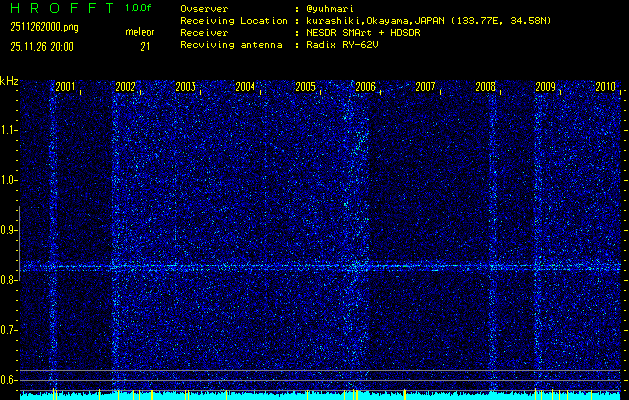Click the 0.6 kHz axis label
629x400 pixels.
[9, 380]
